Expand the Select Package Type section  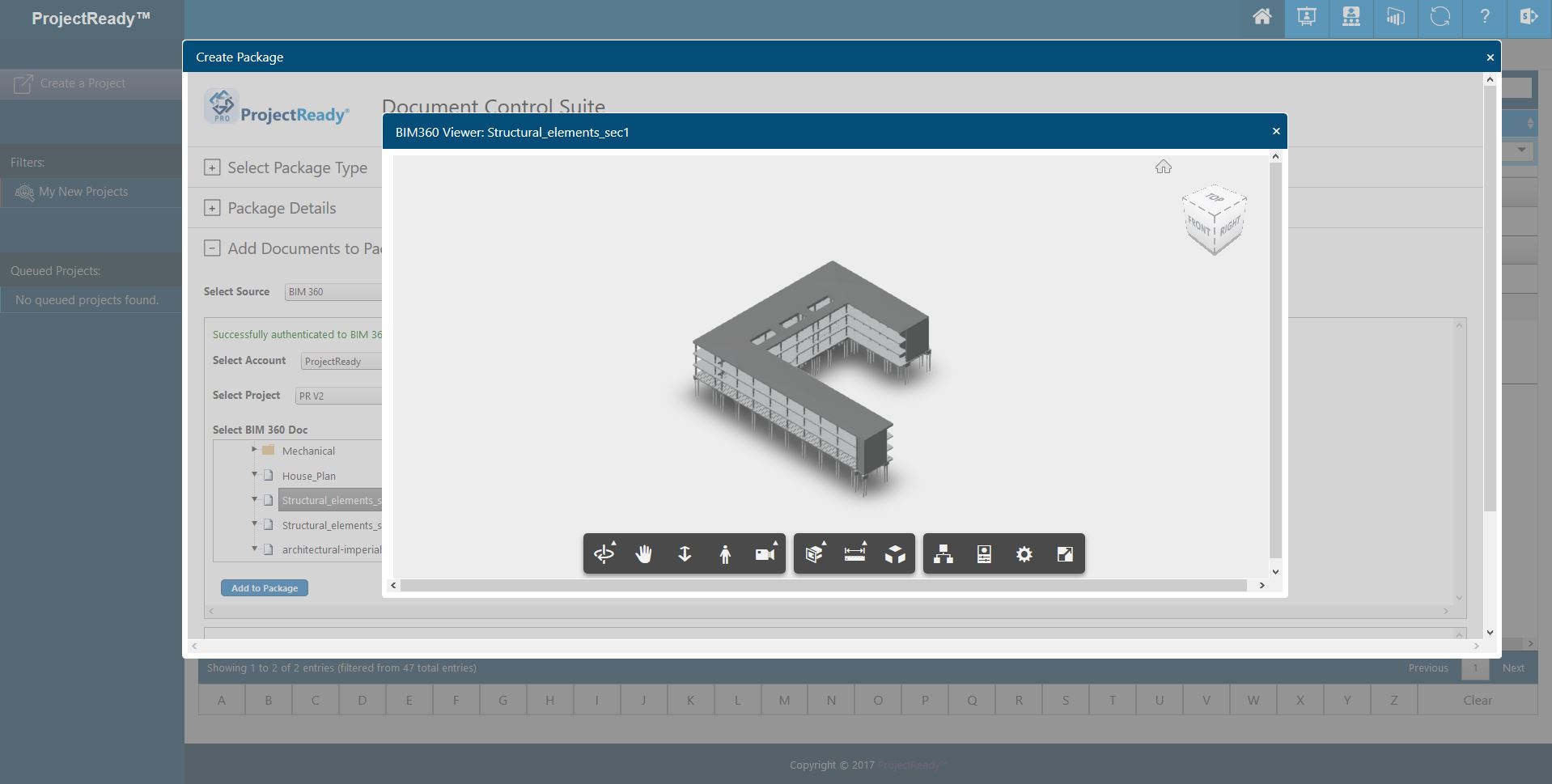pyautogui.click(x=212, y=167)
